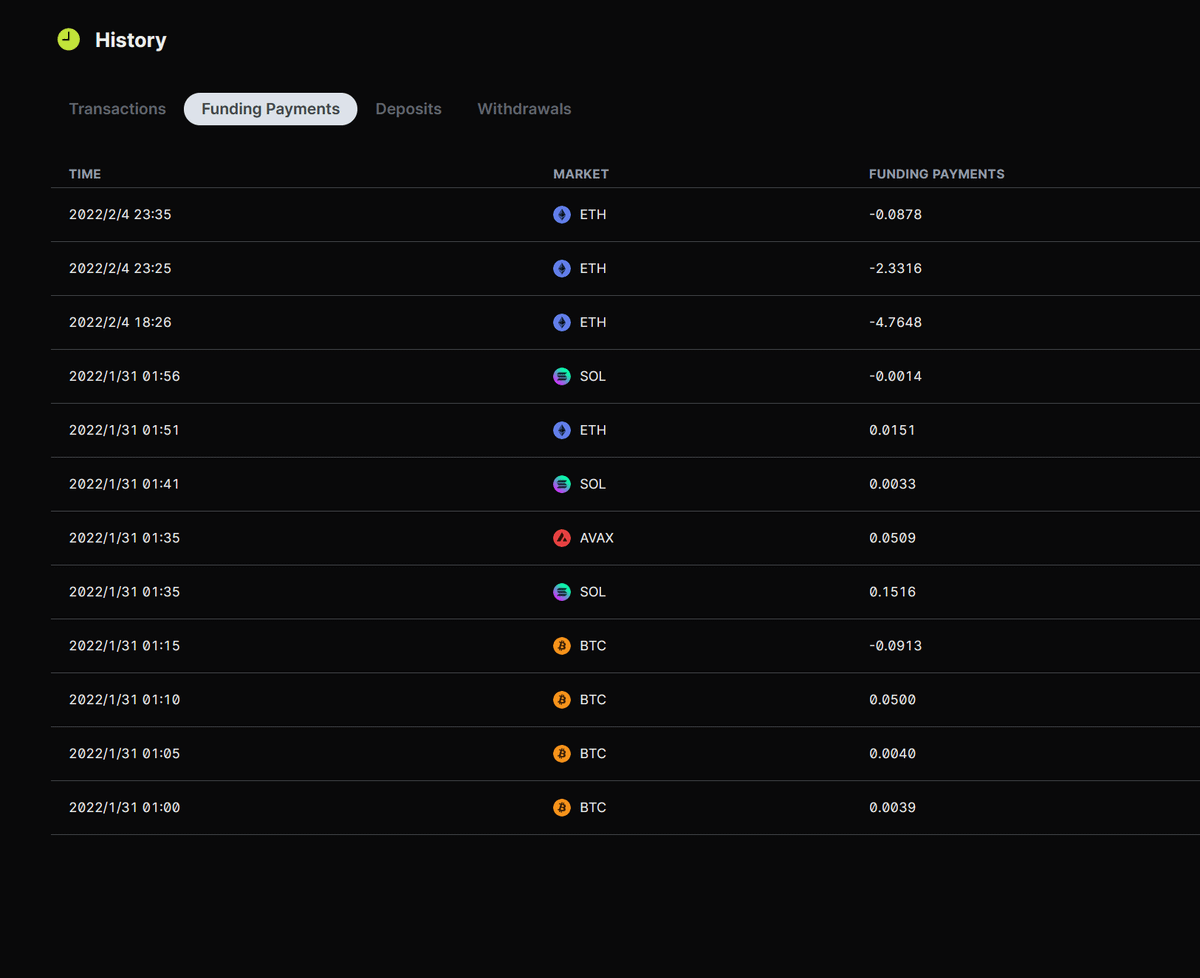Select the 2022/2/4 23:25 timestamp
The height and width of the screenshot is (978, 1200).
pos(120,269)
